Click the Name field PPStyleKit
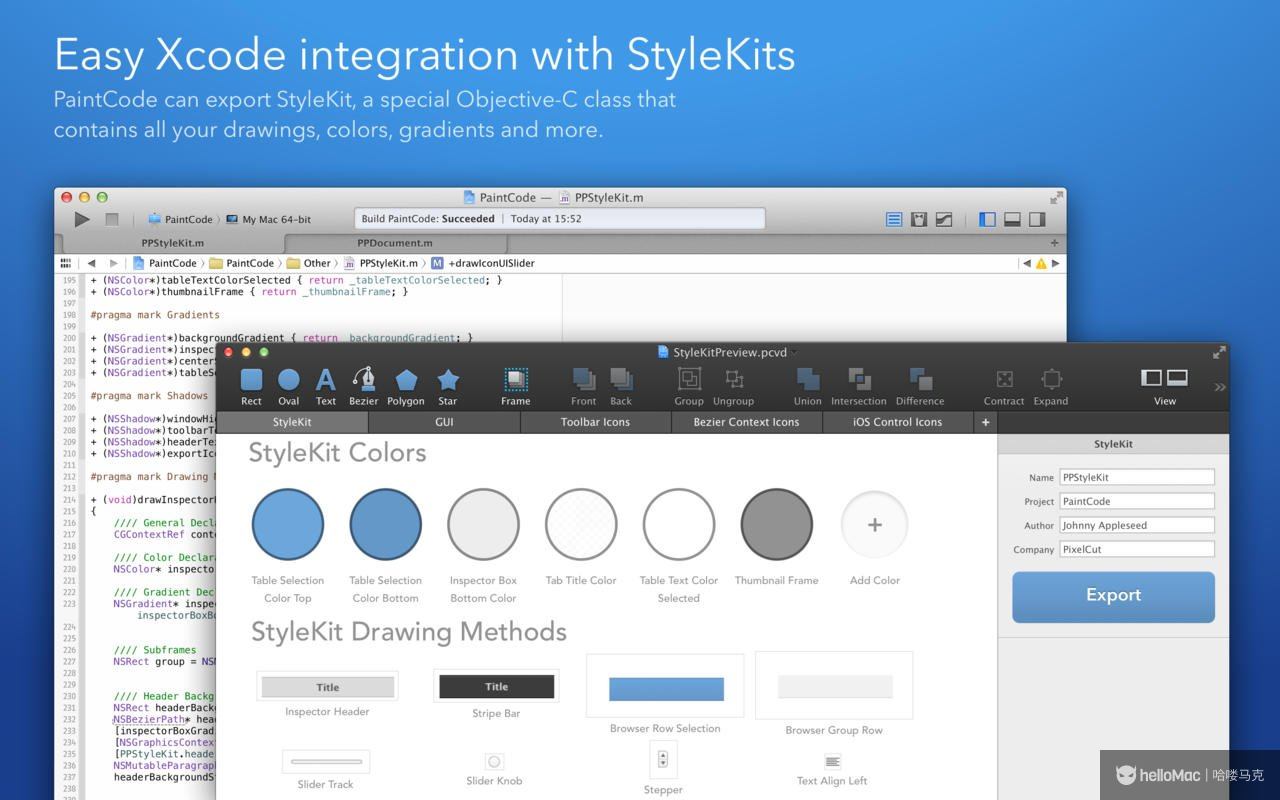1280x800 pixels. click(x=1137, y=477)
